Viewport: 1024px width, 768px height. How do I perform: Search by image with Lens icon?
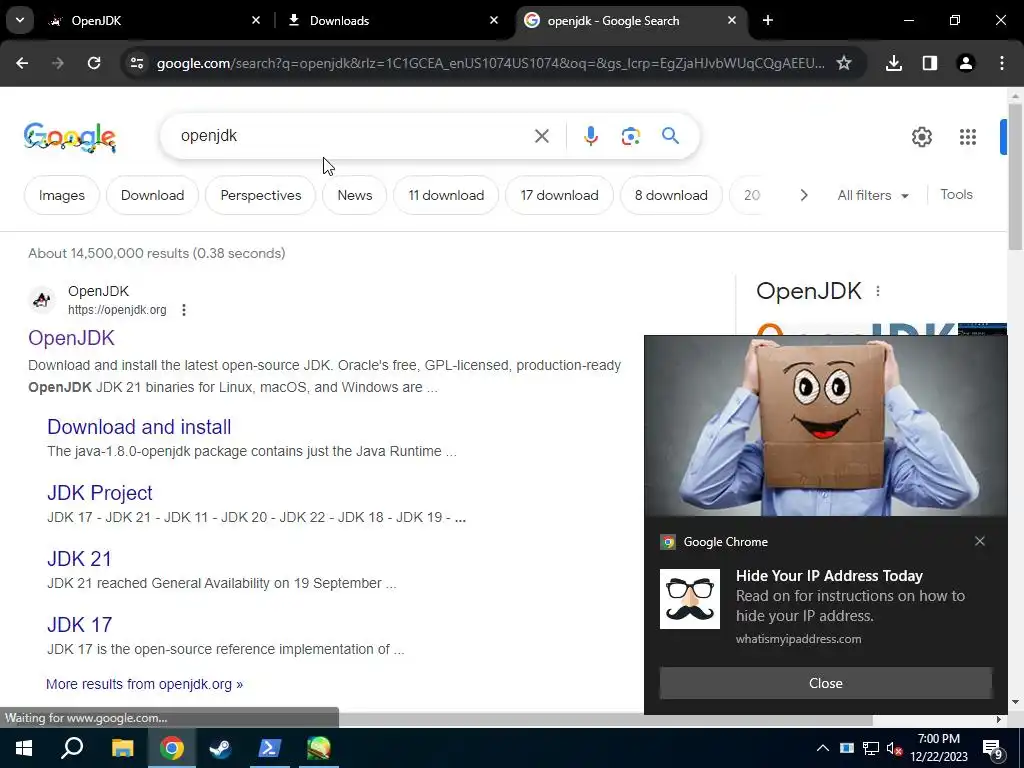click(x=630, y=136)
